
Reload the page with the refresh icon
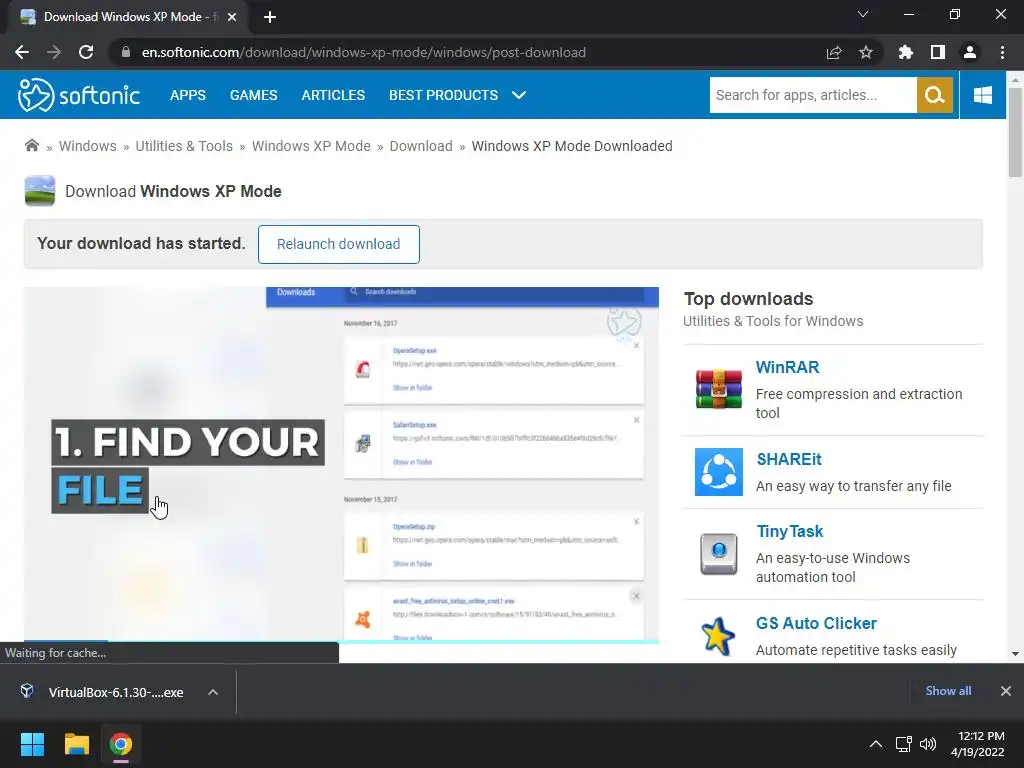(x=86, y=52)
